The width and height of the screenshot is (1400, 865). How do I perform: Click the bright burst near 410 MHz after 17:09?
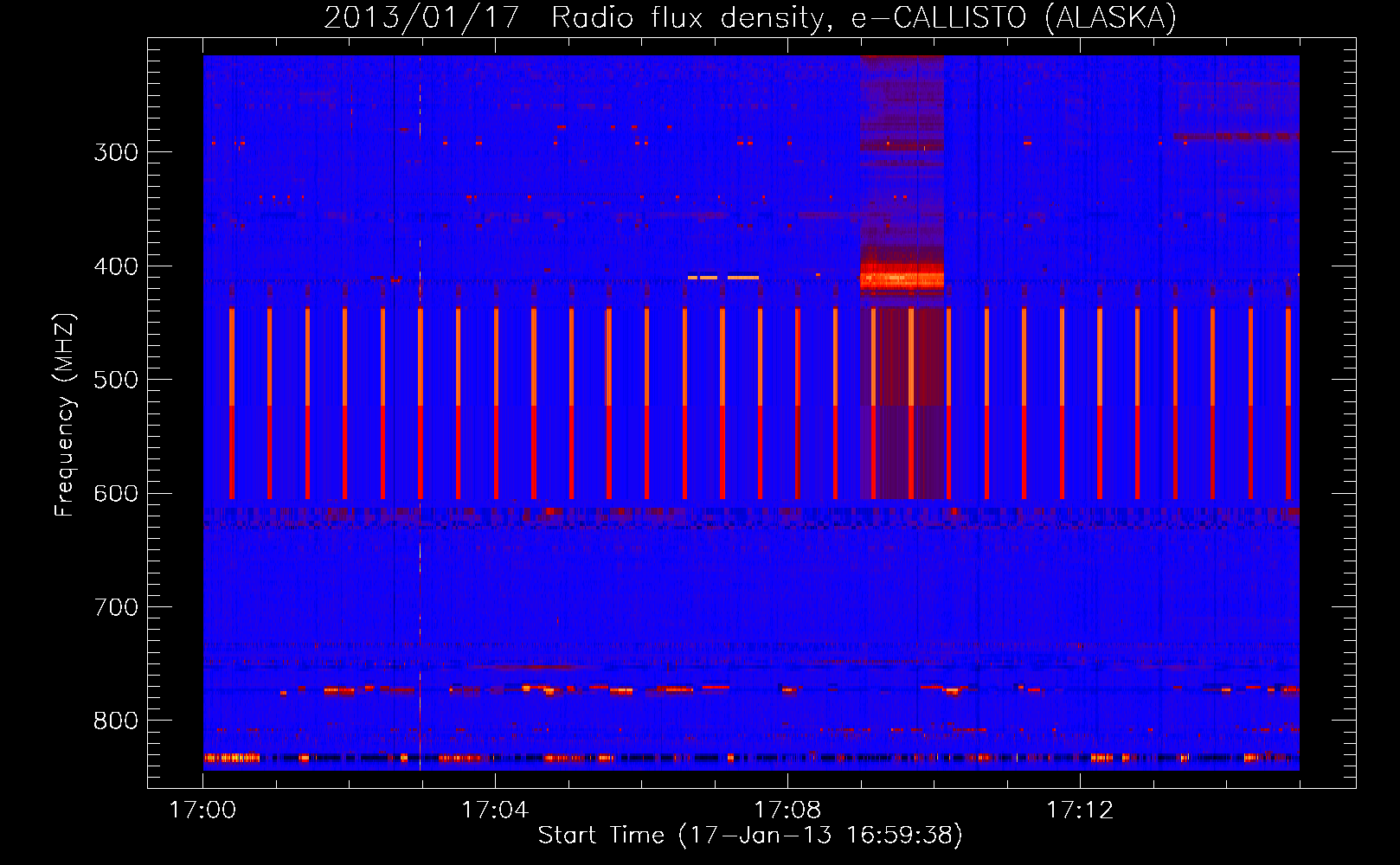pos(902,279)
